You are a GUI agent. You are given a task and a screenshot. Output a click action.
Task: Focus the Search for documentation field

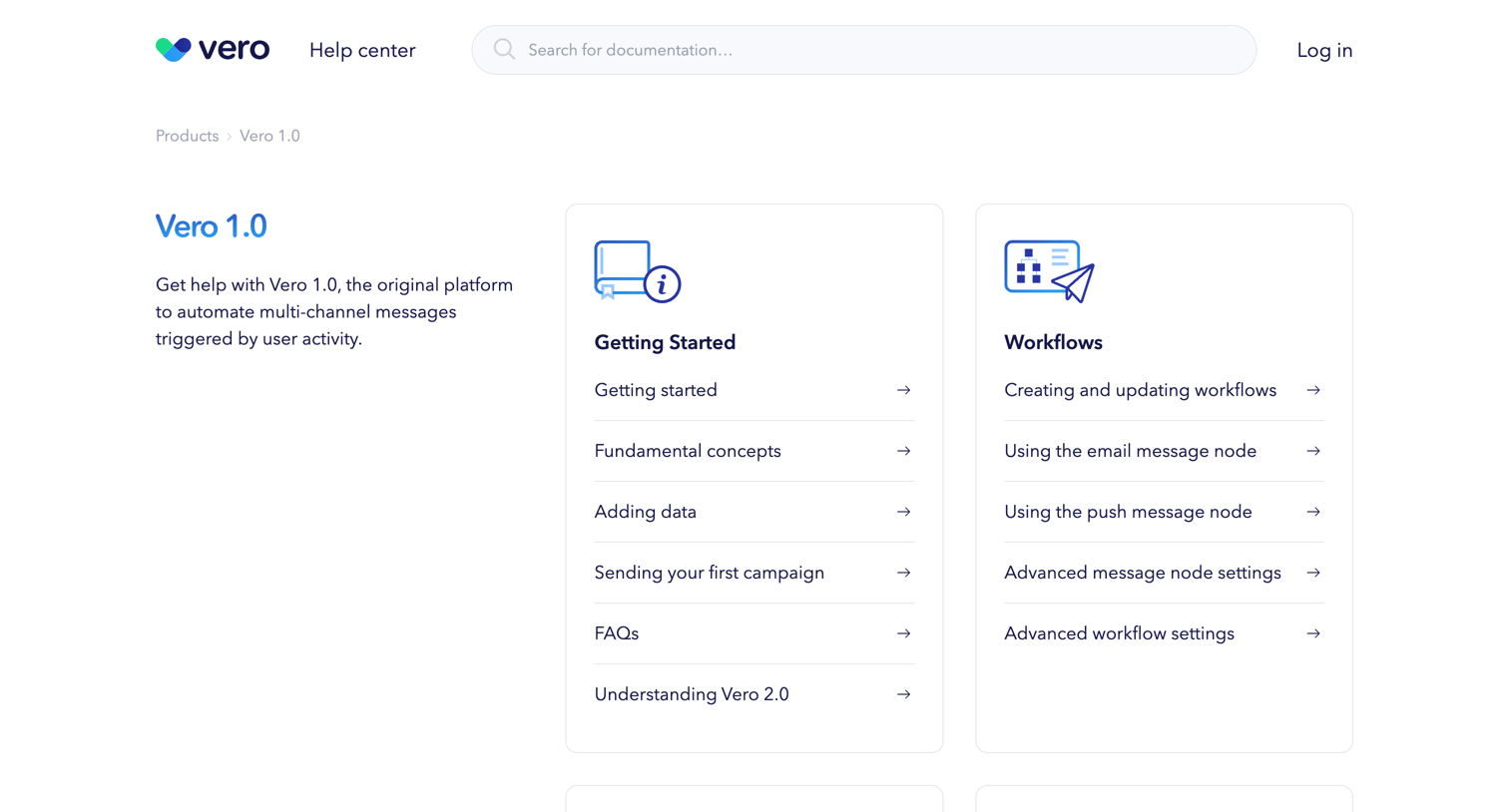click(x=864, y=50)
